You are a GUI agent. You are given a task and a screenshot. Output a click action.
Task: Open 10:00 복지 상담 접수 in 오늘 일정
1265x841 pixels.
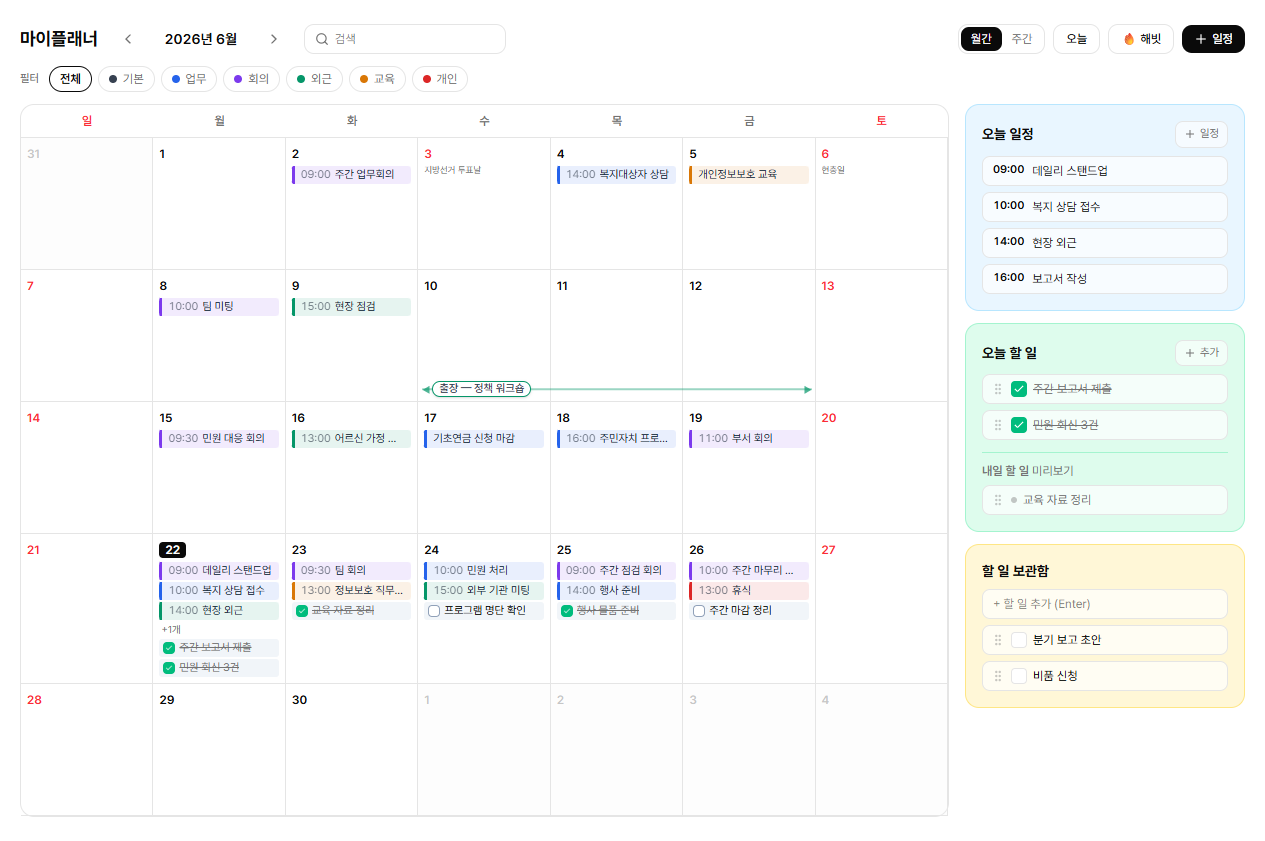(1104, 207)
